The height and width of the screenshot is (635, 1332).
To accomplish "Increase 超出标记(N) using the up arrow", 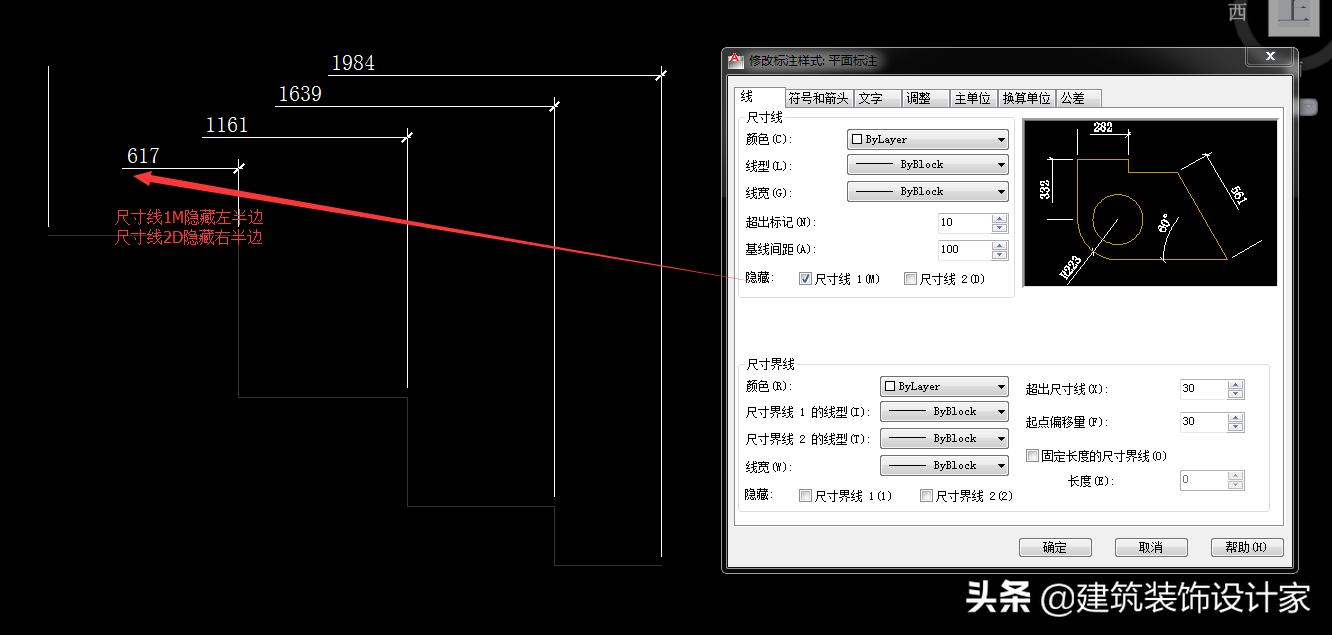I will coord(1000,218).
